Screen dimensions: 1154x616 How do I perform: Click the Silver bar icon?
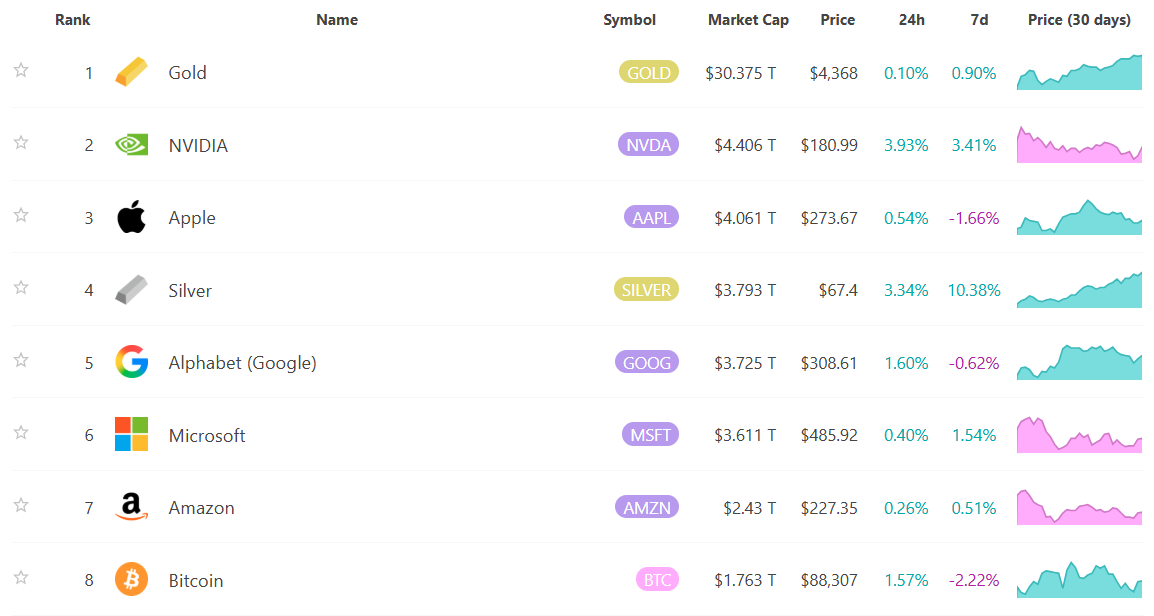point(131,290)
